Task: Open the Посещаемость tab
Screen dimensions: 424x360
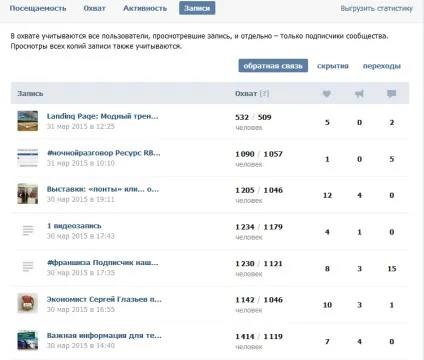Action: [x=38, y=8]
